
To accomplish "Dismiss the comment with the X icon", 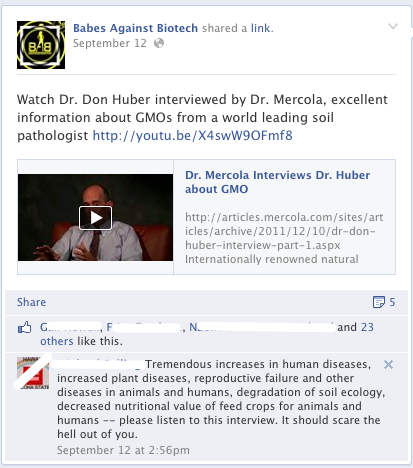I will [388, 365].
